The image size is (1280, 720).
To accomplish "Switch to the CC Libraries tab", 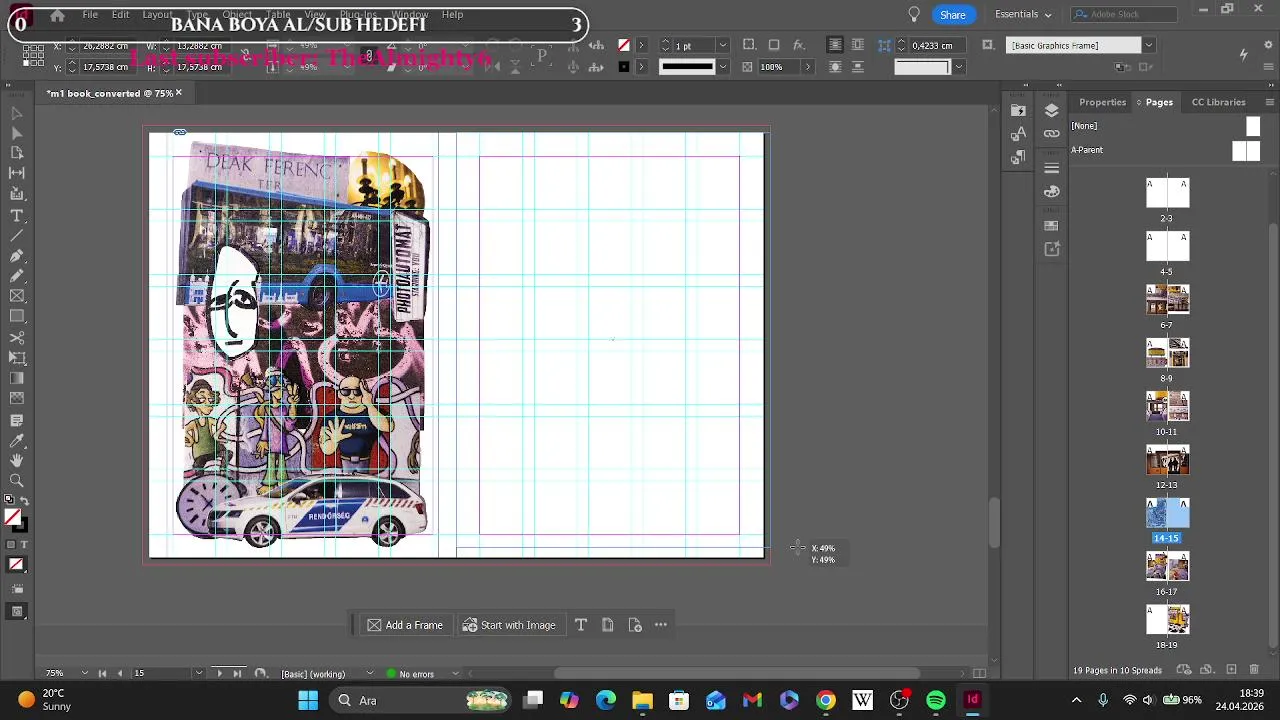I will (x=1218, y=102).
